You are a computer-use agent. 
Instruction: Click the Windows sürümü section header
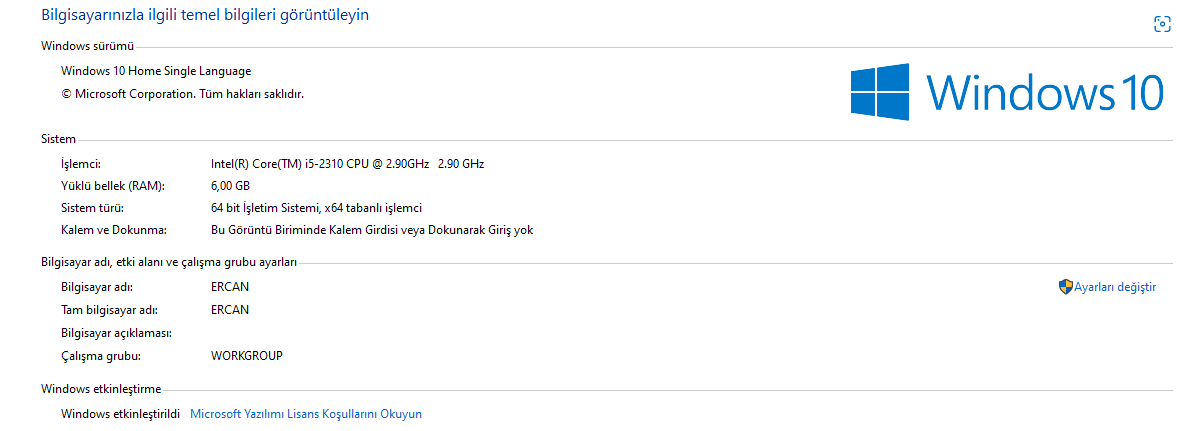pos(87,46)
